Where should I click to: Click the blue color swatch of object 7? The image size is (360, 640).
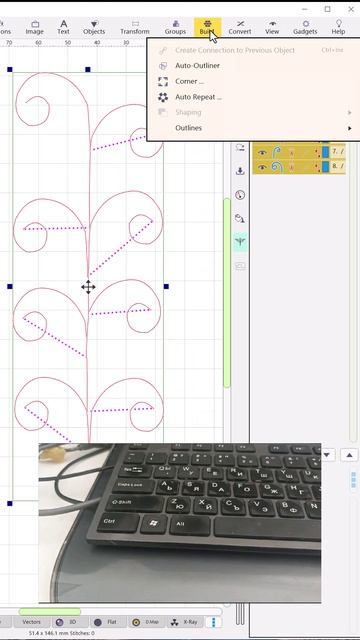click(x=325, y=152)
